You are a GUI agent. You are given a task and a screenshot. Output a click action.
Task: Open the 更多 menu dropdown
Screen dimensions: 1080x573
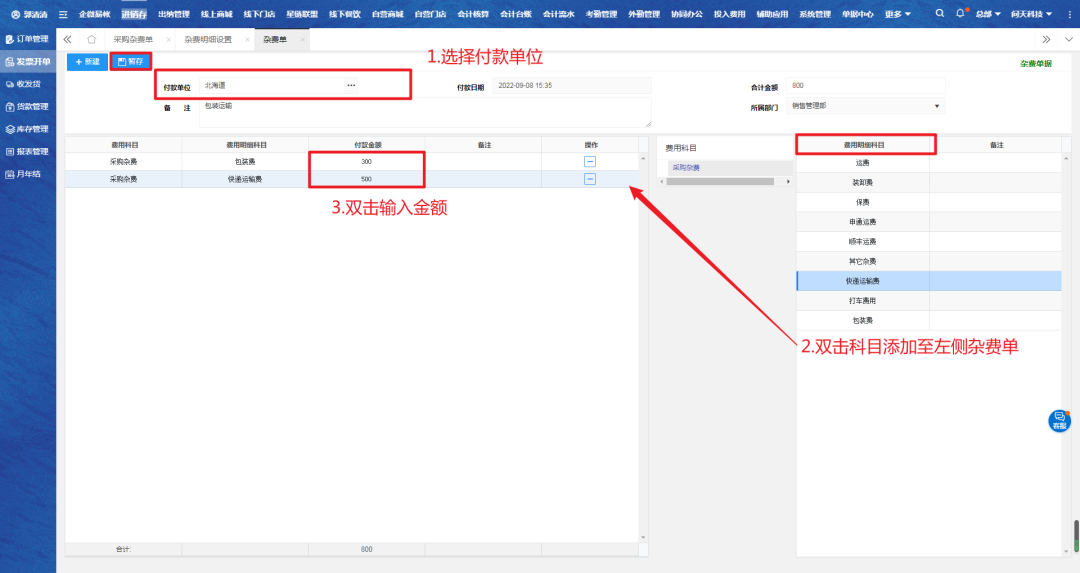point(898,14)
